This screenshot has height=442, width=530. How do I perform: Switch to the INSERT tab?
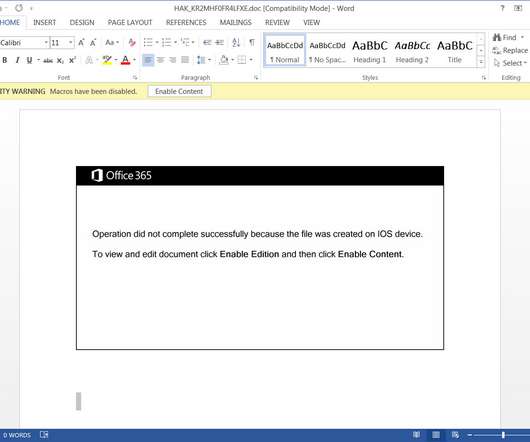[x=45, y=23]
